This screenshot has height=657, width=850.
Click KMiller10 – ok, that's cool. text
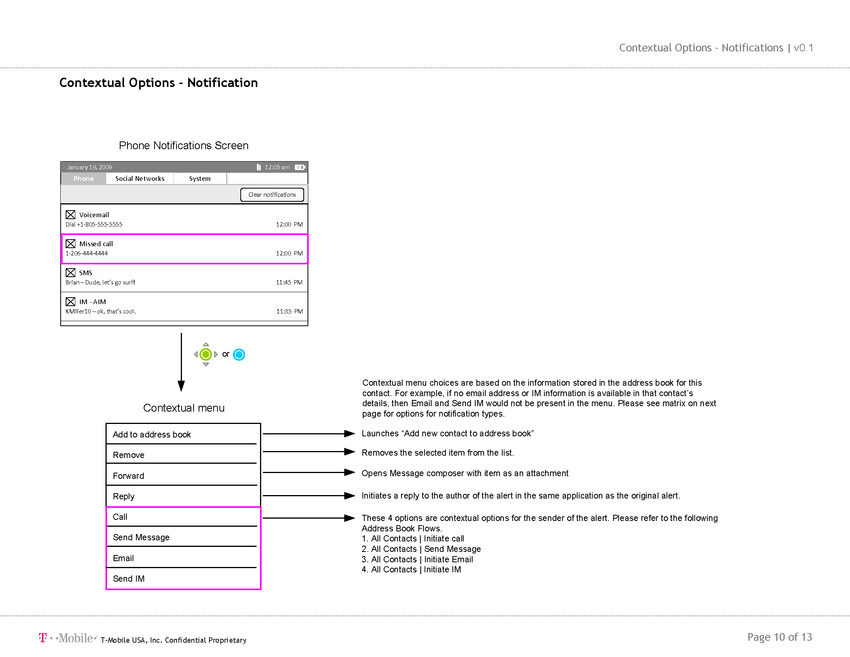pos(100,312)
